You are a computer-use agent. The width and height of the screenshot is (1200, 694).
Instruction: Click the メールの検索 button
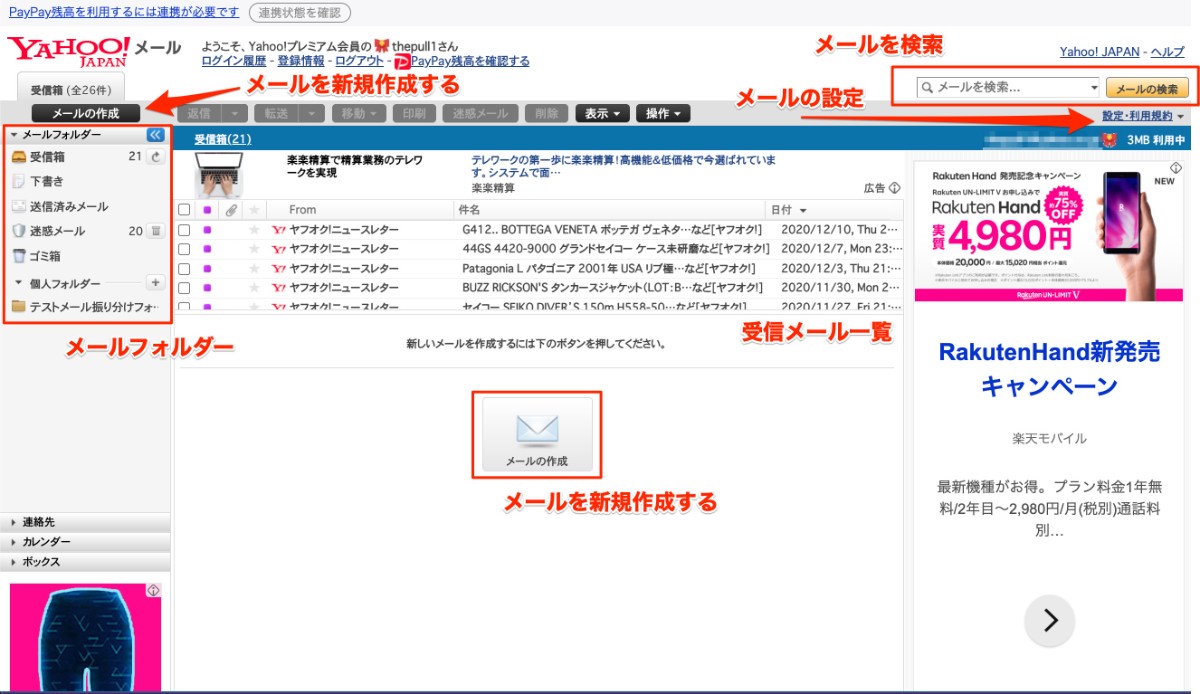tap(1146, 88)
